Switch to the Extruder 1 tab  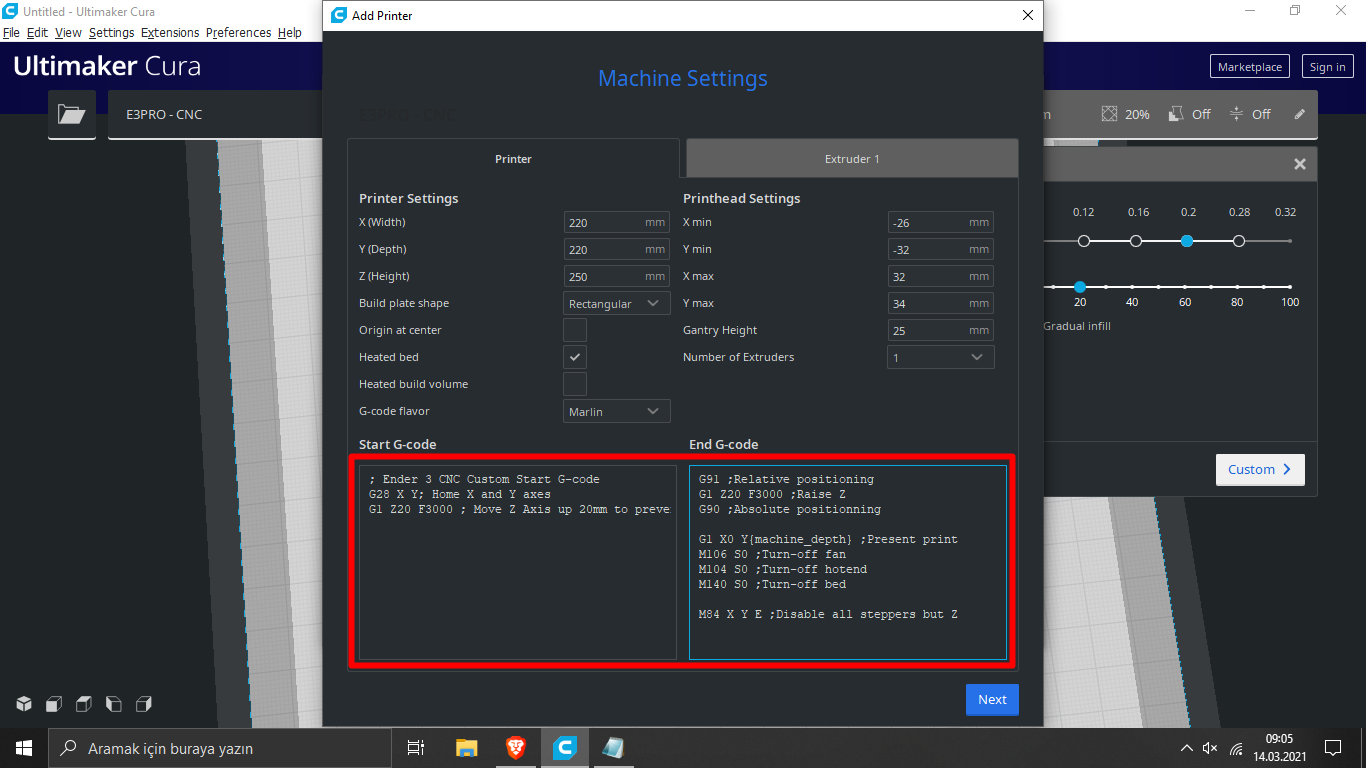pos(852,159)
